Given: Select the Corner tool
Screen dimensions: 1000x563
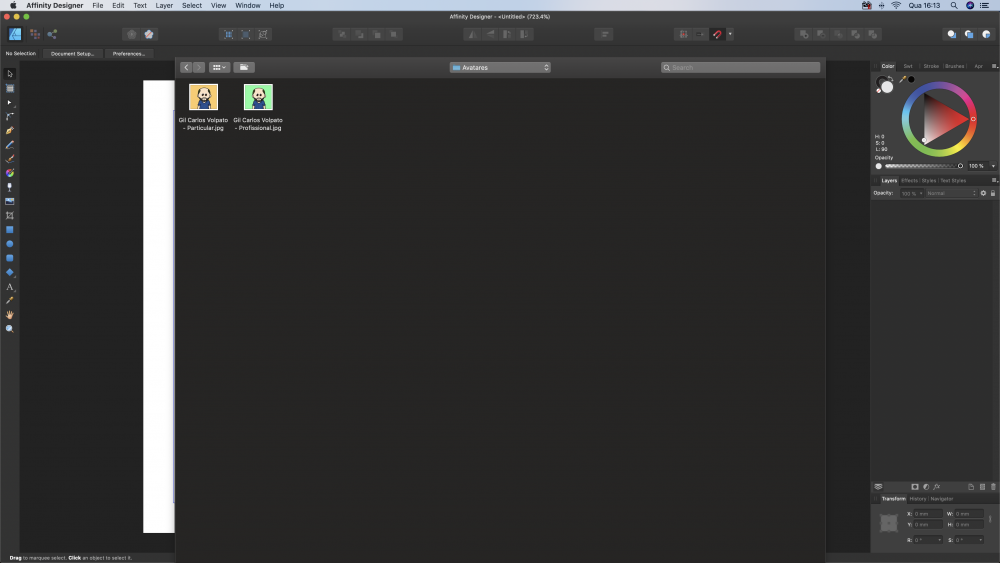Looking at the screenshot, I should tap(10, 117).
